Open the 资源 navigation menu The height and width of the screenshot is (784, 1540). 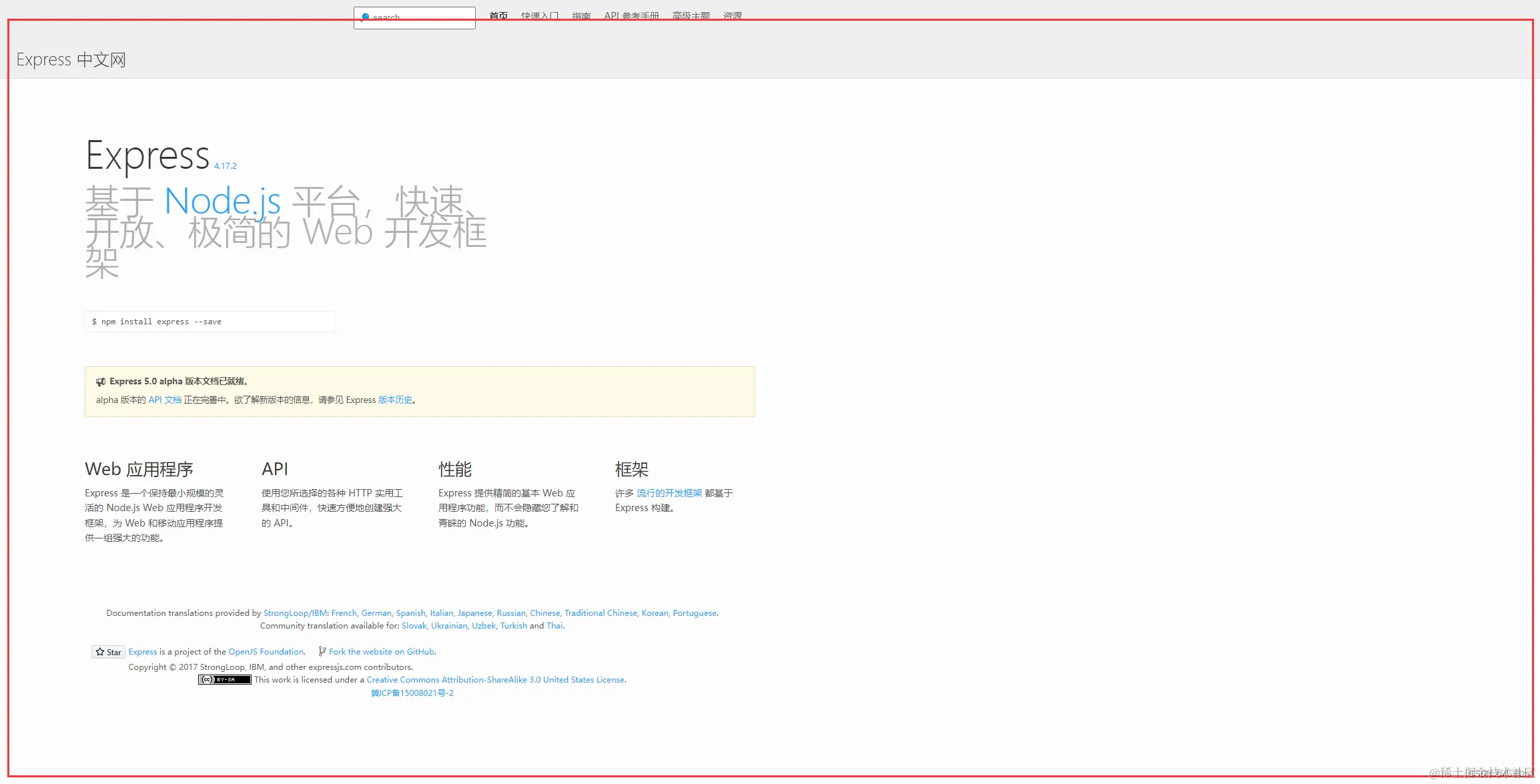(732, 15)
